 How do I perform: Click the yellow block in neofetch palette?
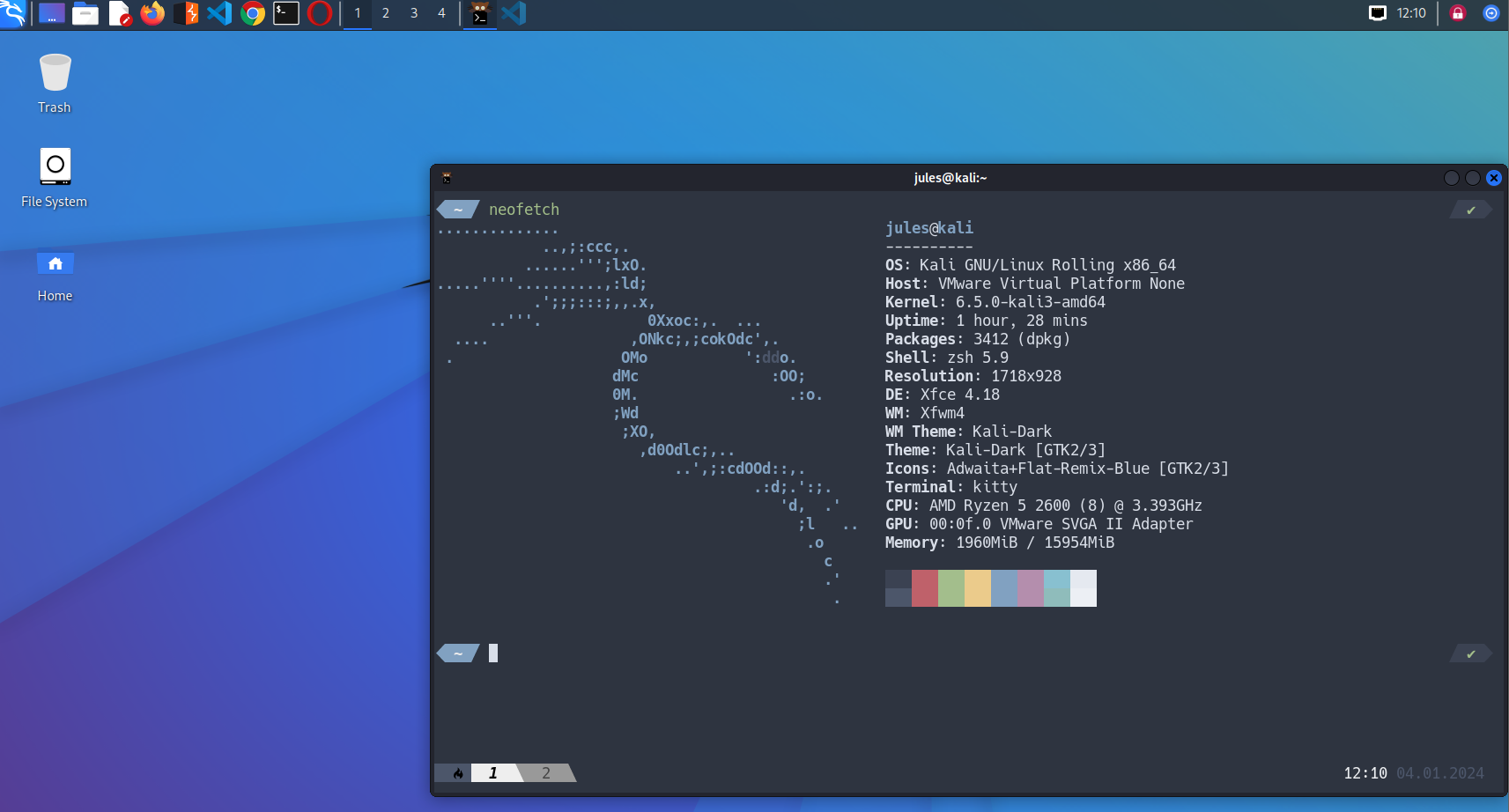[x=978, y=588]
